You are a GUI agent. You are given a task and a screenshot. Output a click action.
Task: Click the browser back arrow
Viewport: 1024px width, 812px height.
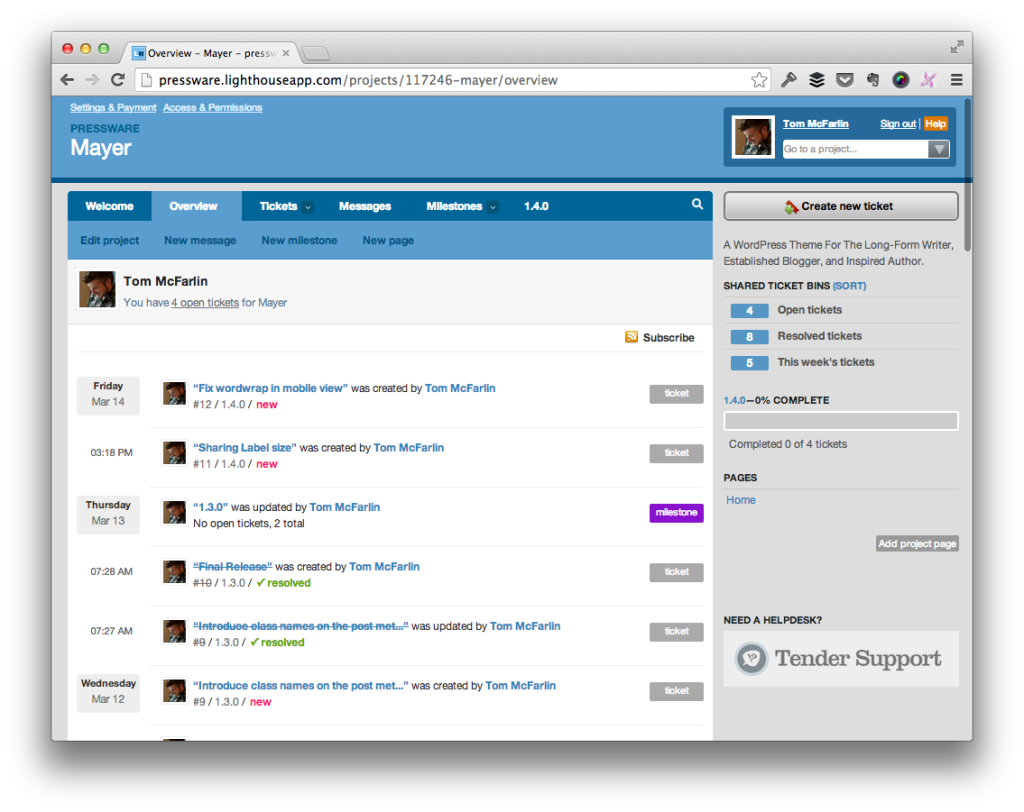click(x=67, y=80)
